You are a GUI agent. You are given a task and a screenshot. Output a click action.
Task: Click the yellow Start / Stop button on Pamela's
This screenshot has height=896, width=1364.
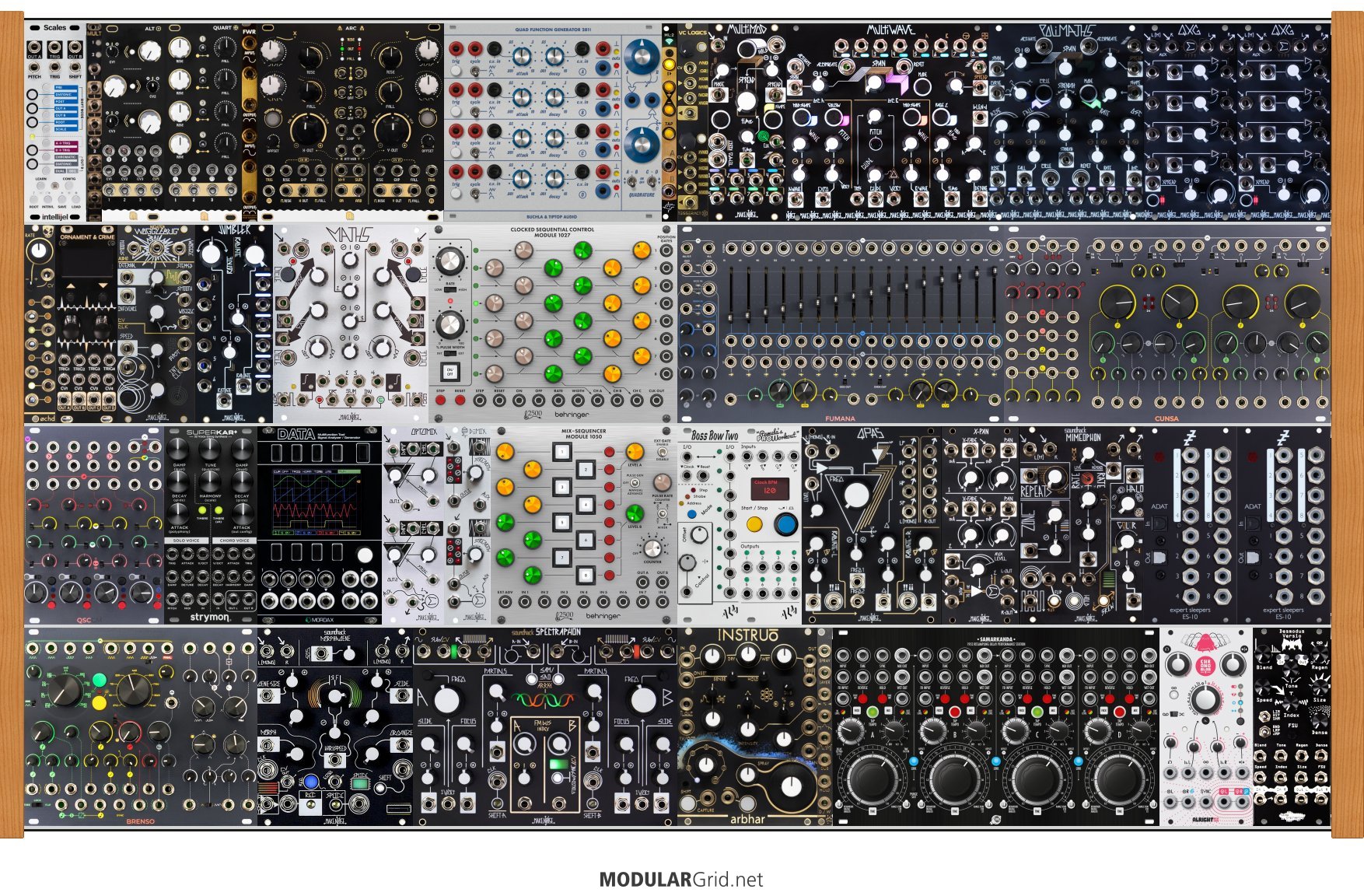[x=754, y=524]
